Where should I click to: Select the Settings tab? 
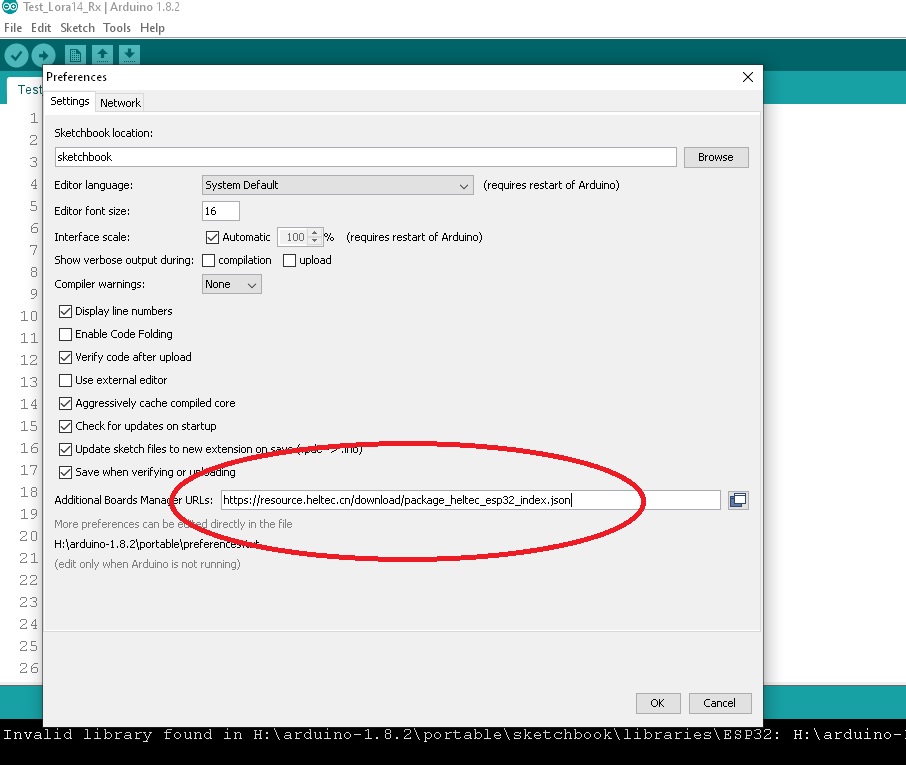coord(70,101)
